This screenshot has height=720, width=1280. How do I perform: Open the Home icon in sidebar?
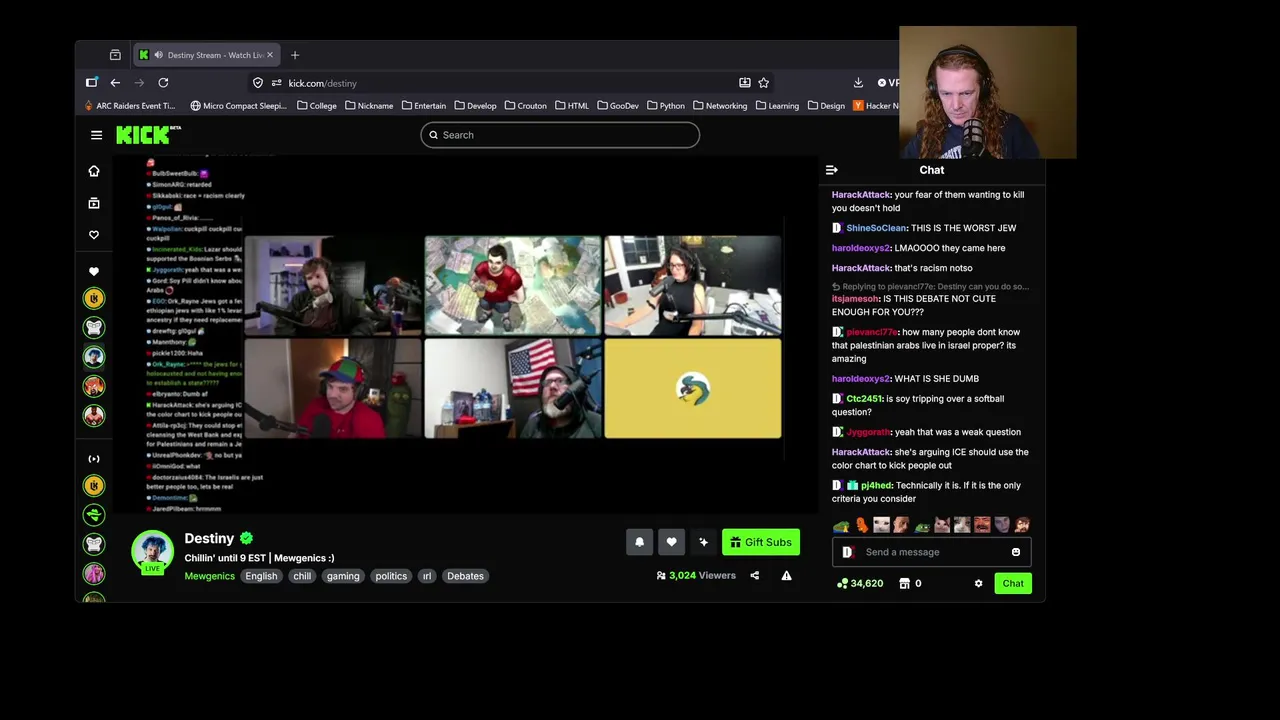(x=94, y=171)
